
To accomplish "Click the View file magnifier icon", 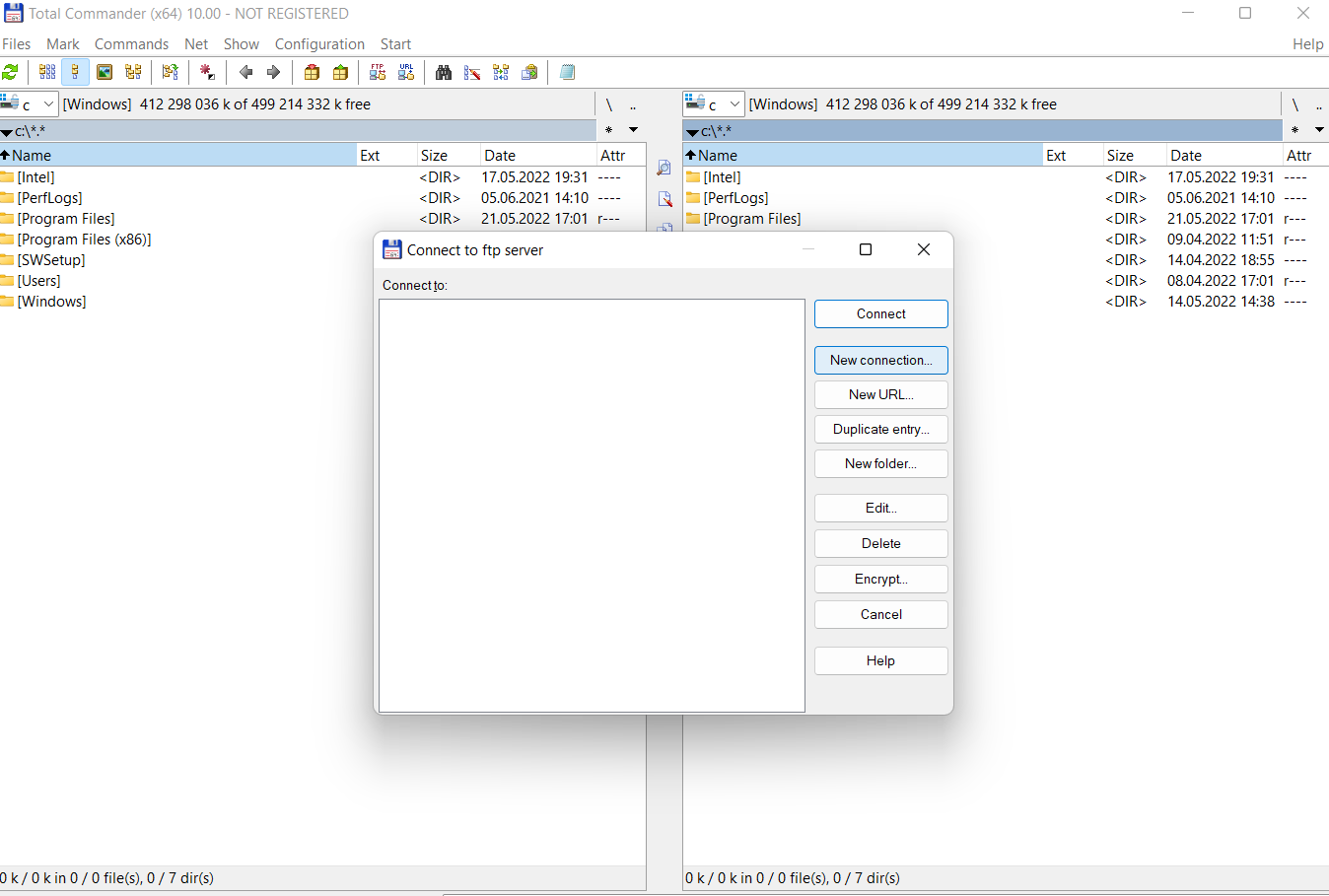I will [x=664, y=168].
